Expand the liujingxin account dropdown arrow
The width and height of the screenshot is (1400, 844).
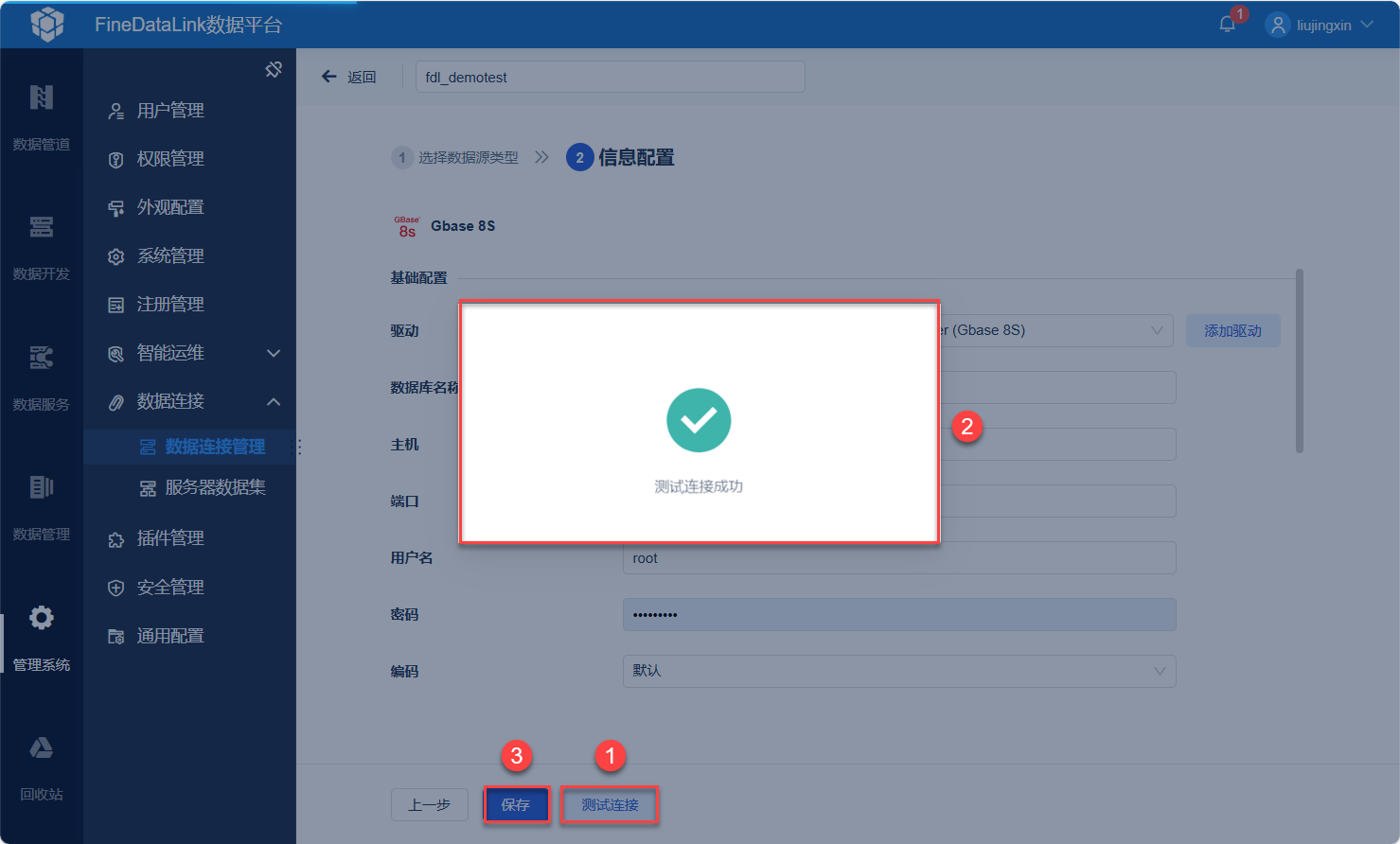[x=1367, y=25]
